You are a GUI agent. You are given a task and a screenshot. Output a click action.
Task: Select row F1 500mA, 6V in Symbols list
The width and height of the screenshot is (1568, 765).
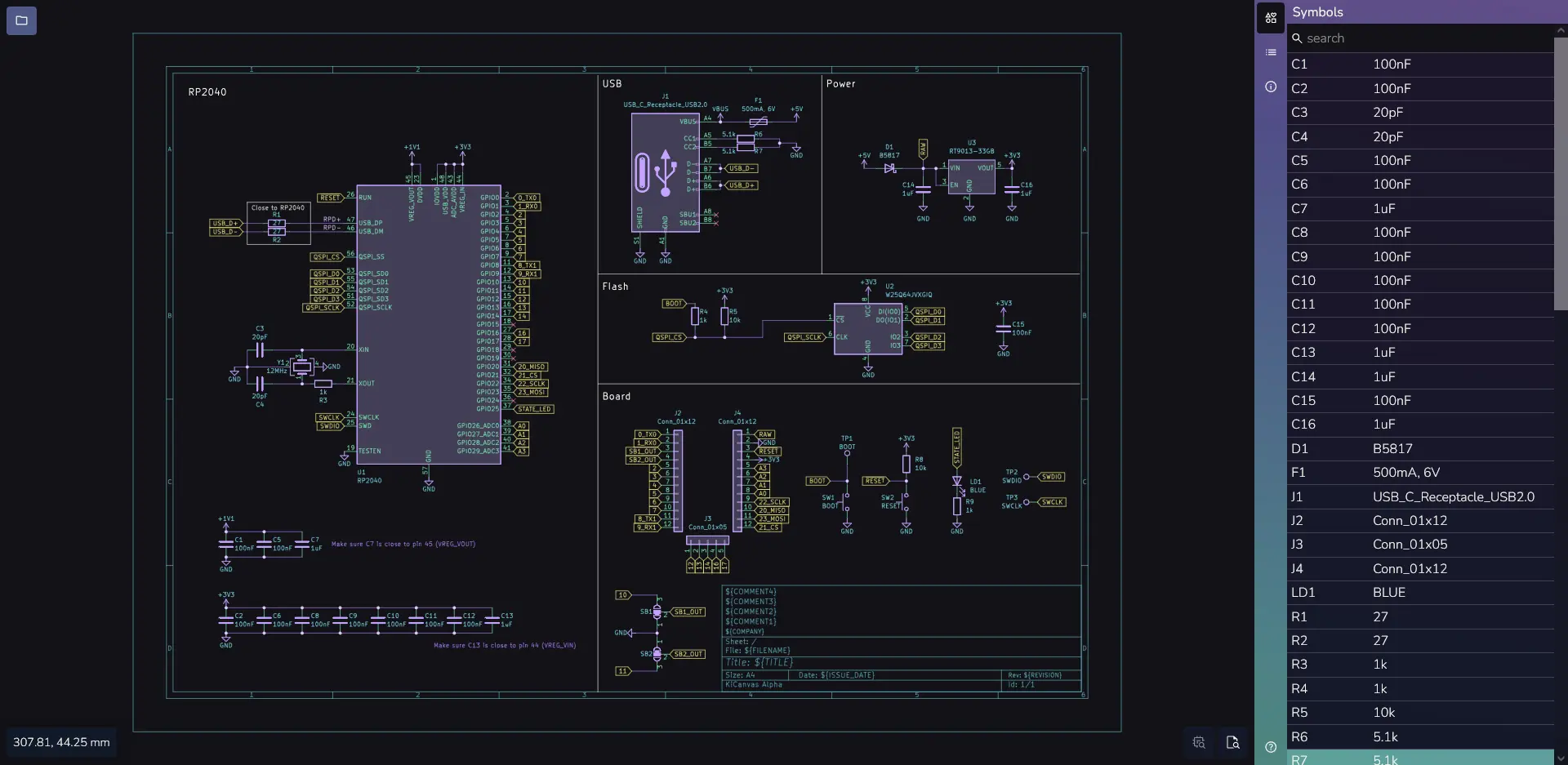tap(1420, 473)
